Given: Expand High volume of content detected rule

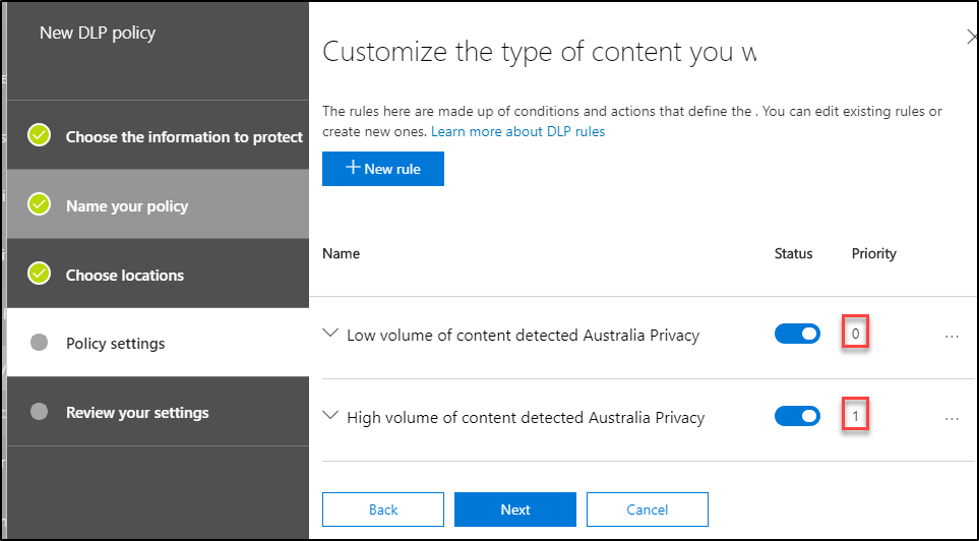Looking at the screenshot, I should point(331,416).
